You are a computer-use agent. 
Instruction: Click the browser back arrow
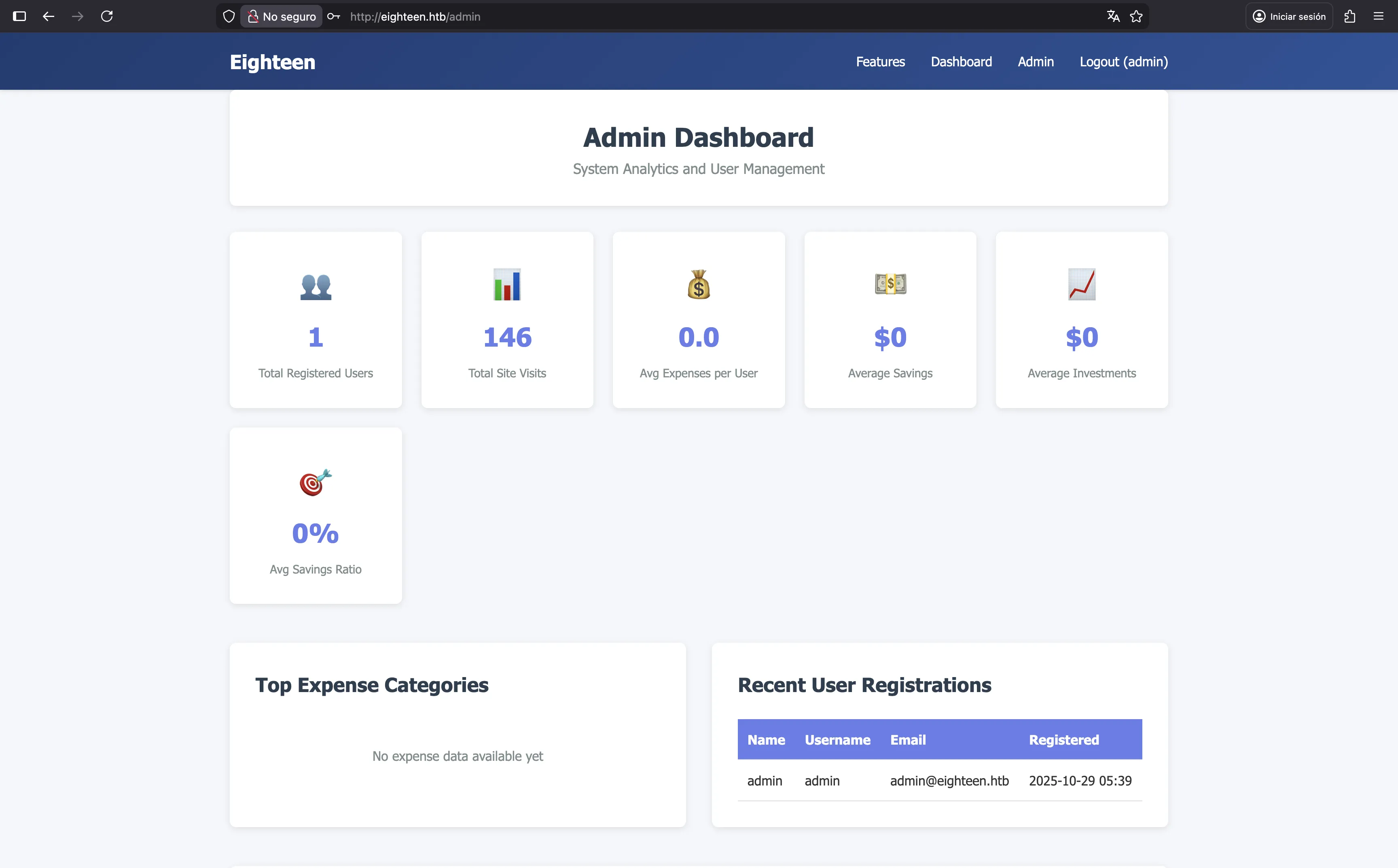coord(48,17)
